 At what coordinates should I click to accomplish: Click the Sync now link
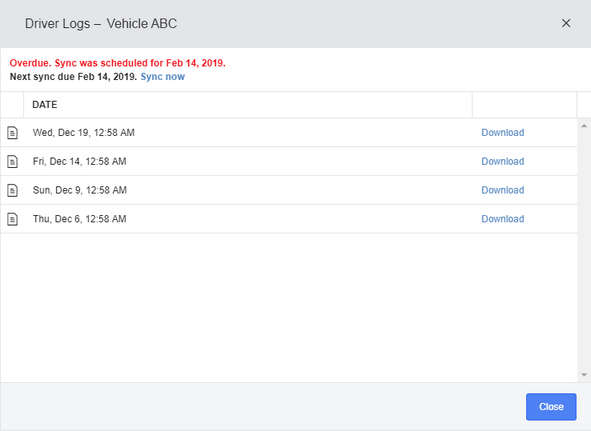click(162, 77)
